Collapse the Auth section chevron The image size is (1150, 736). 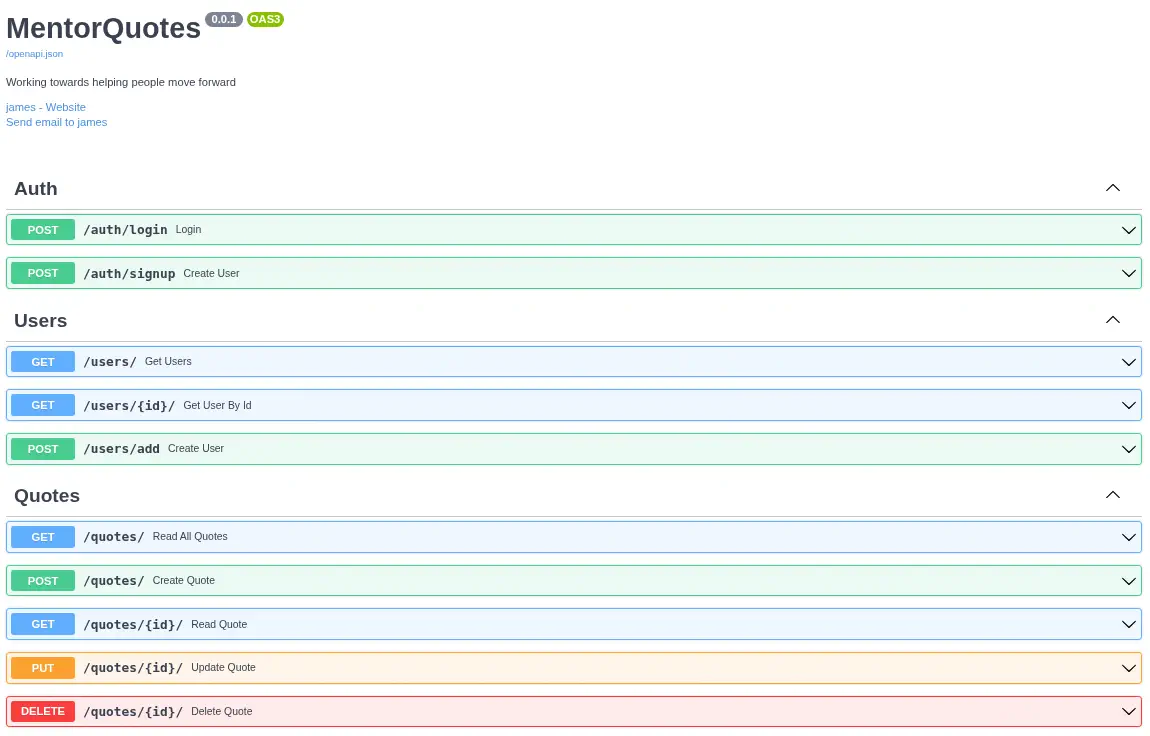1112,188
